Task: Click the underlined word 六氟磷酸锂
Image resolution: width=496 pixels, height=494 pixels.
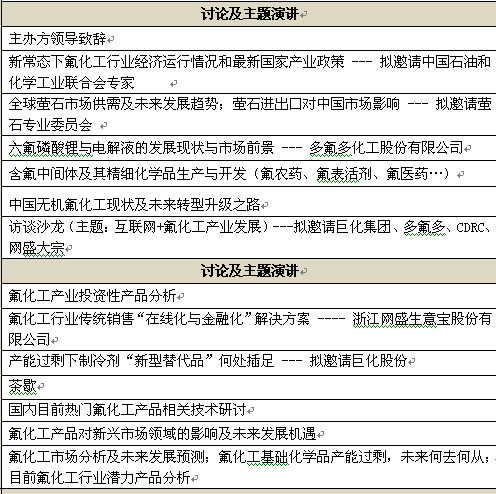Action: 50,148
